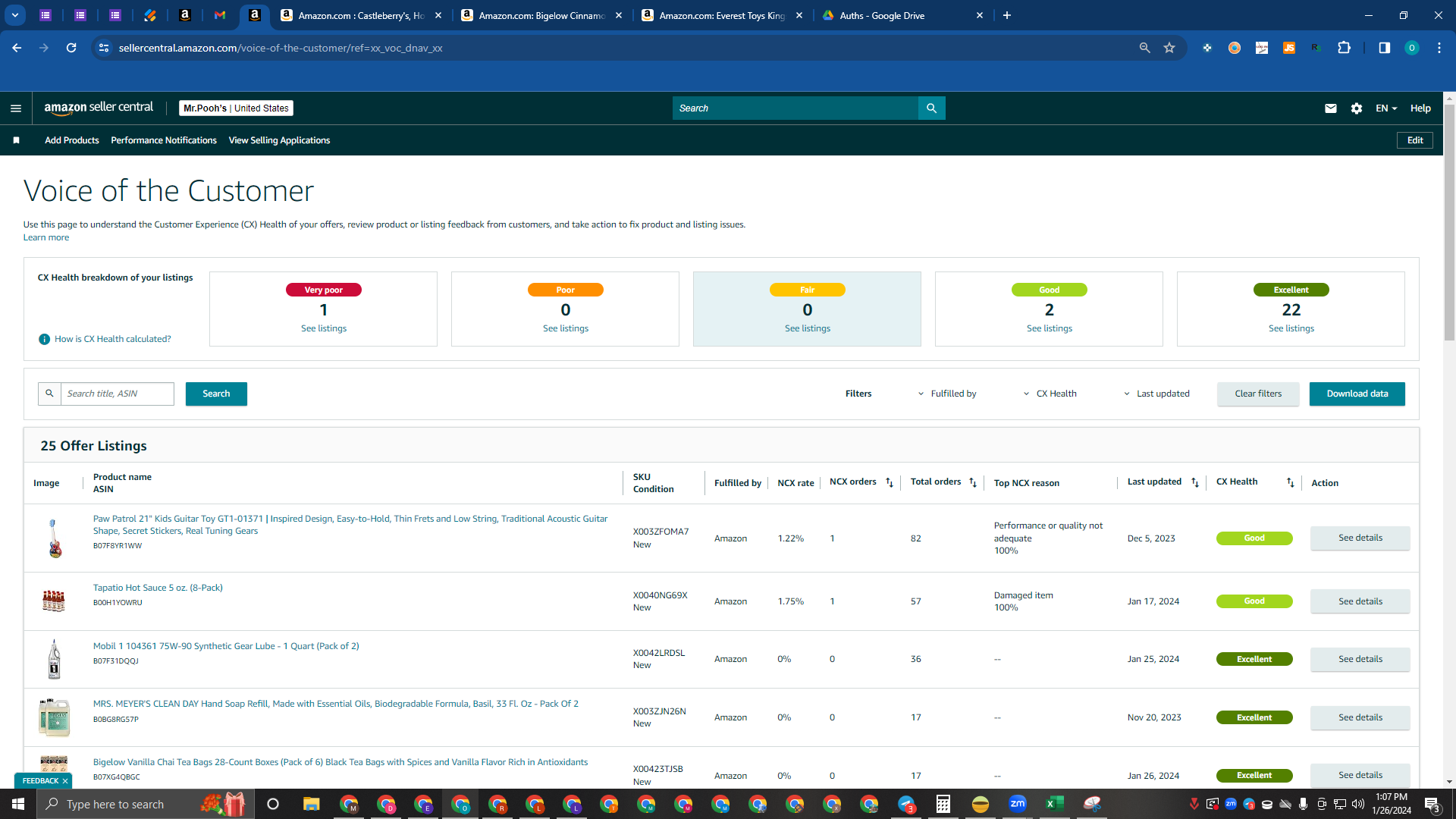
Task: Sort by Total orders column arrows
Action: pyautogui.click(x=973, y=483)
